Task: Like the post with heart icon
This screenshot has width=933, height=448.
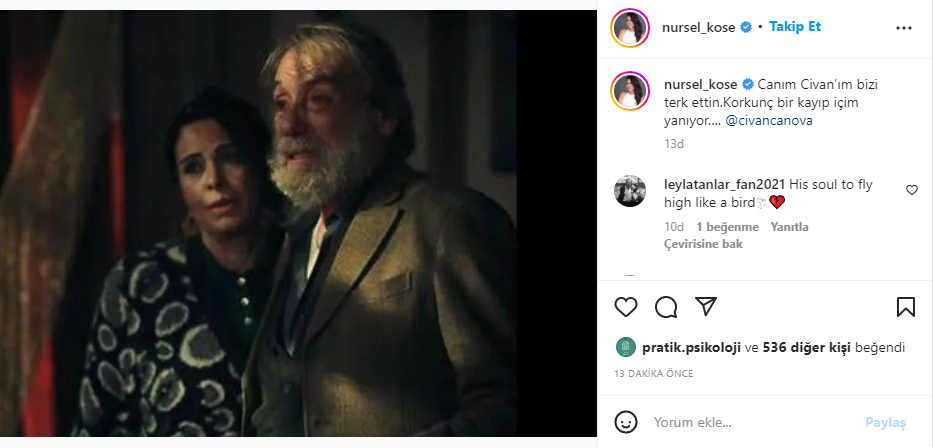Action: (x=625, y=307)
